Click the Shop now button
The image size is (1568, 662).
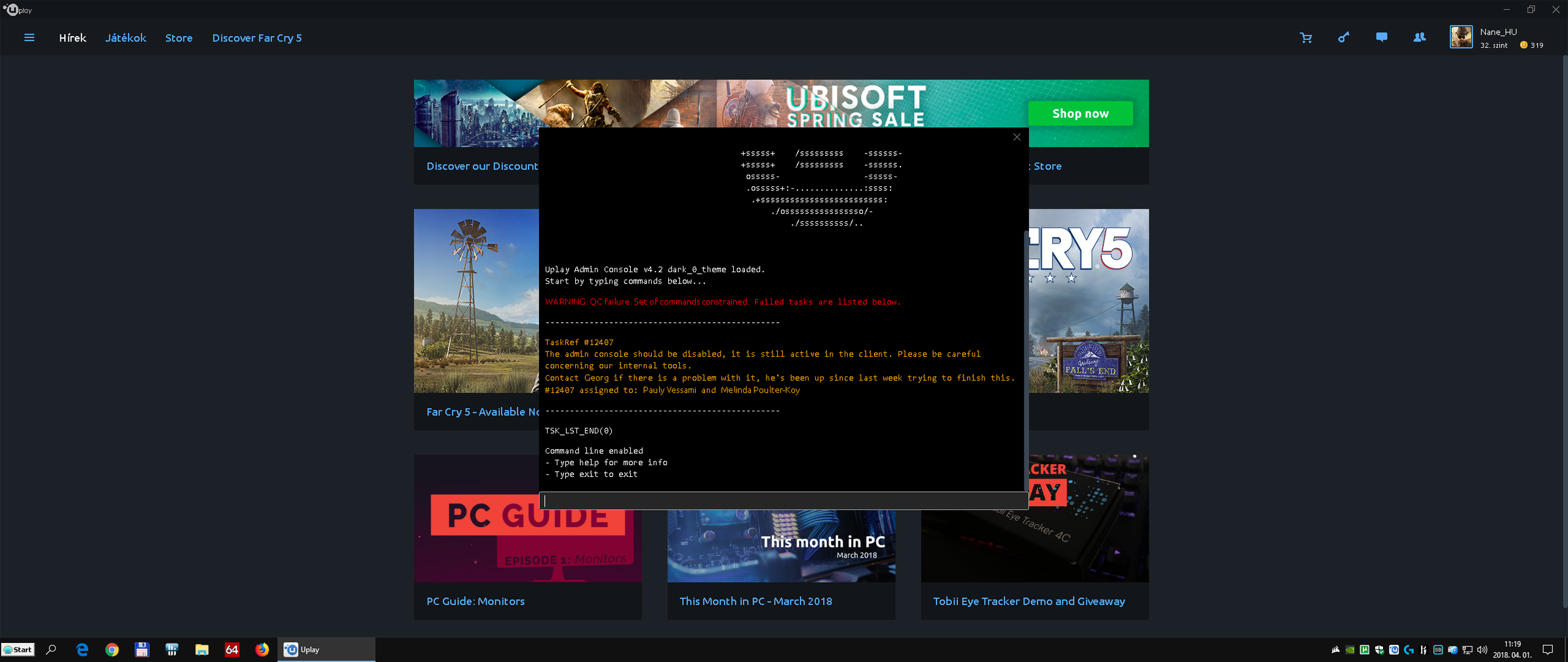(x=1080, y=114)
